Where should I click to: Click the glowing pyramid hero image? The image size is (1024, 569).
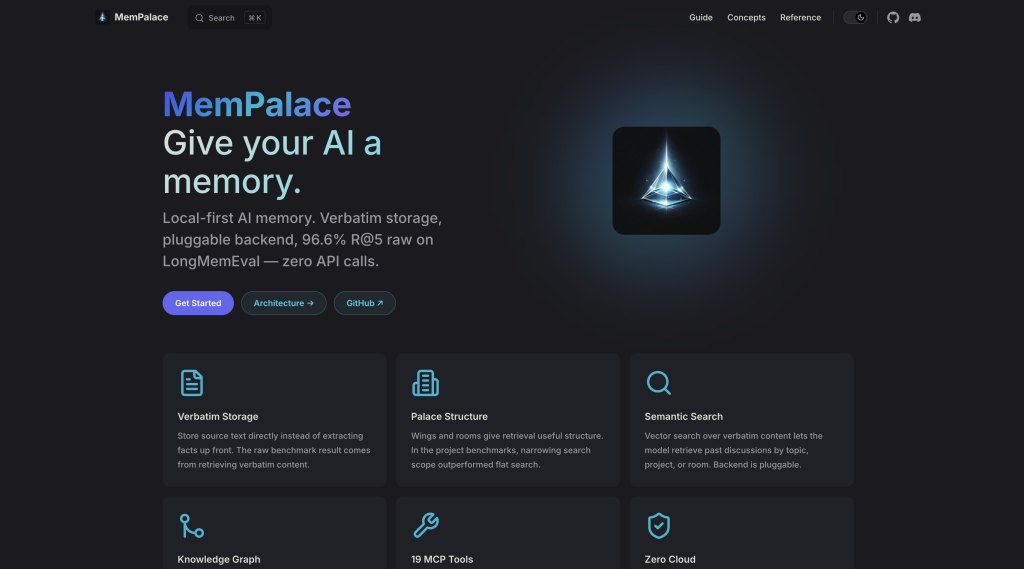click(666, 181)
